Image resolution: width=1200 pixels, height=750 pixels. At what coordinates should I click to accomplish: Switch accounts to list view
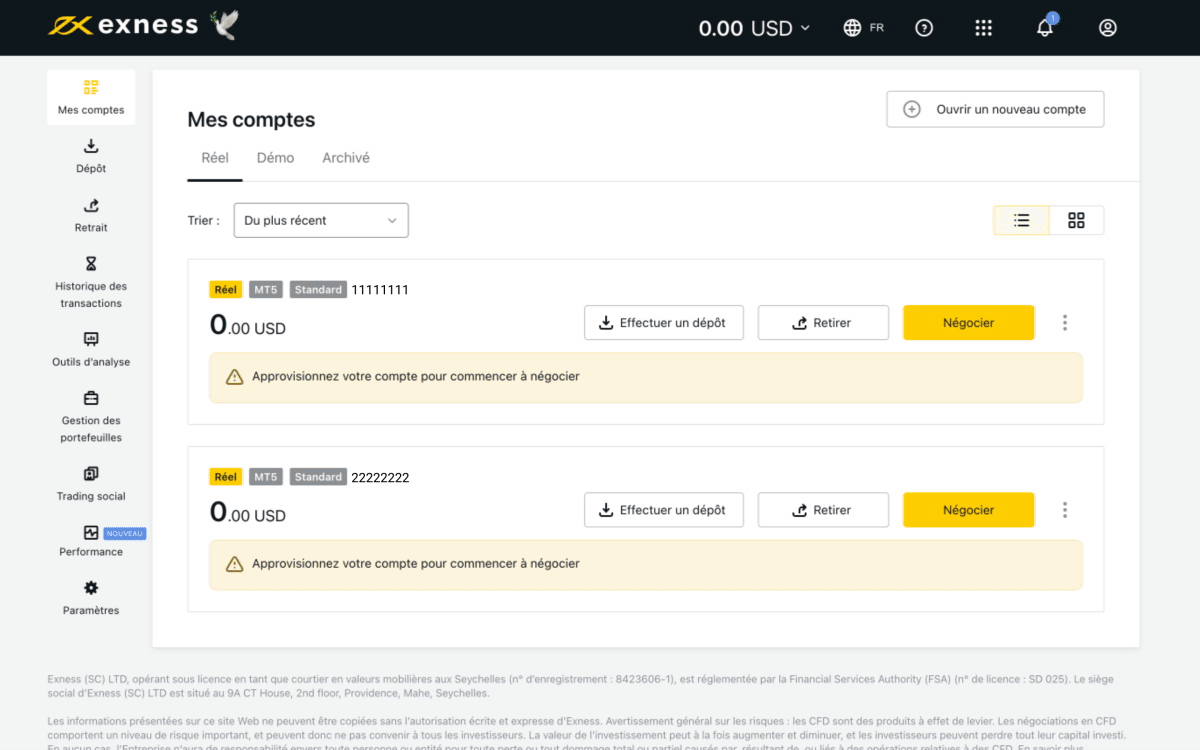[x=1021, y=220]
